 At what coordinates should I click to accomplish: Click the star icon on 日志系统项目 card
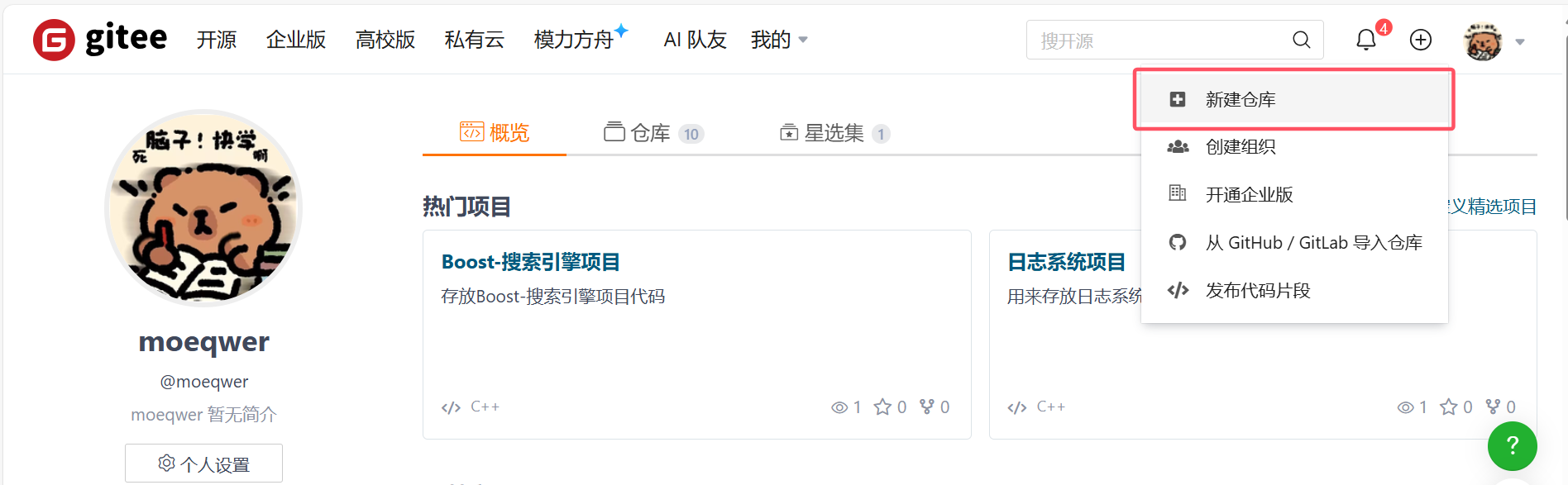point(1449,407)
